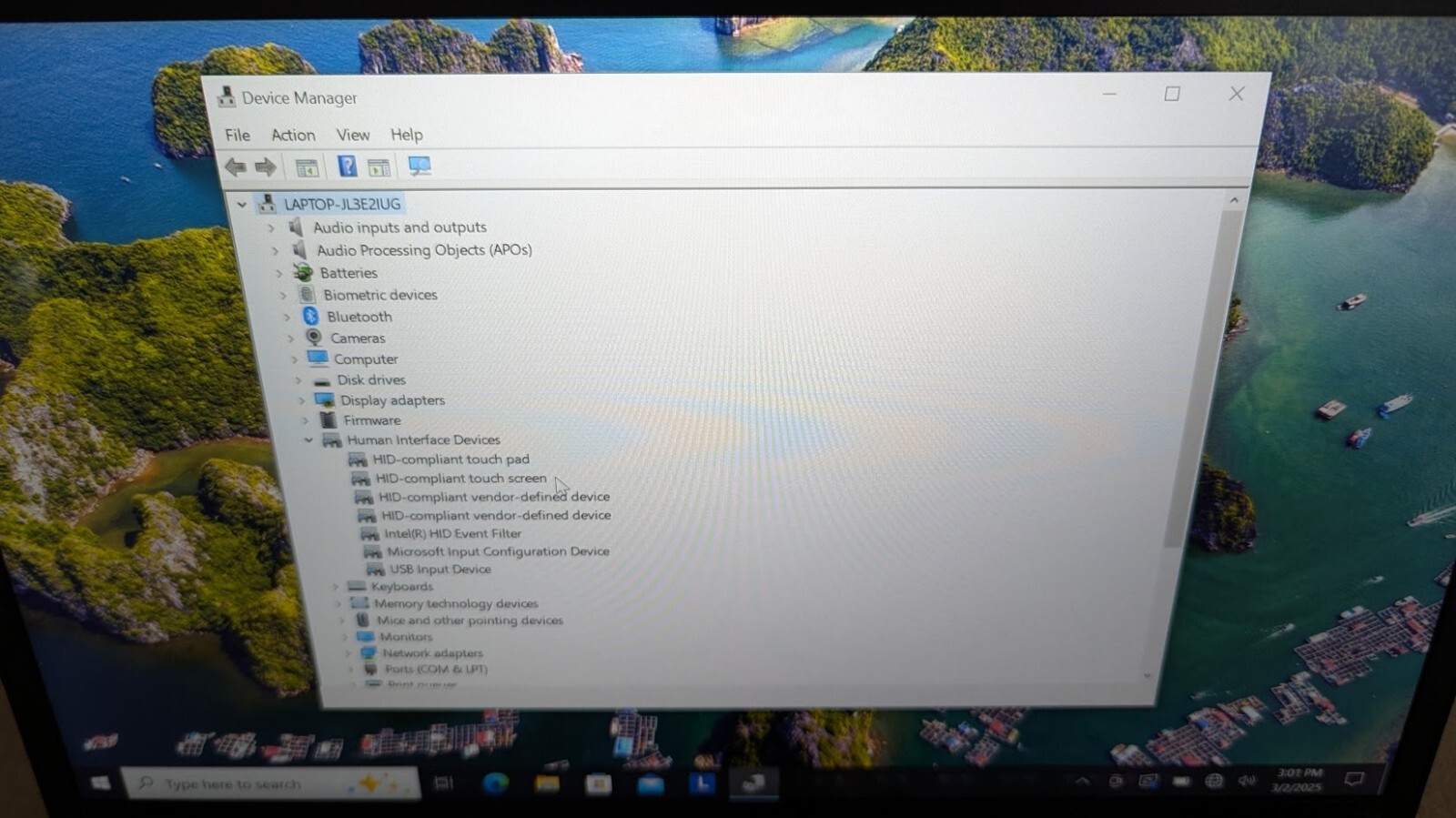Click the Computer category icon
This screenshot has width=1456, height=818.
[x=318, y=359]
